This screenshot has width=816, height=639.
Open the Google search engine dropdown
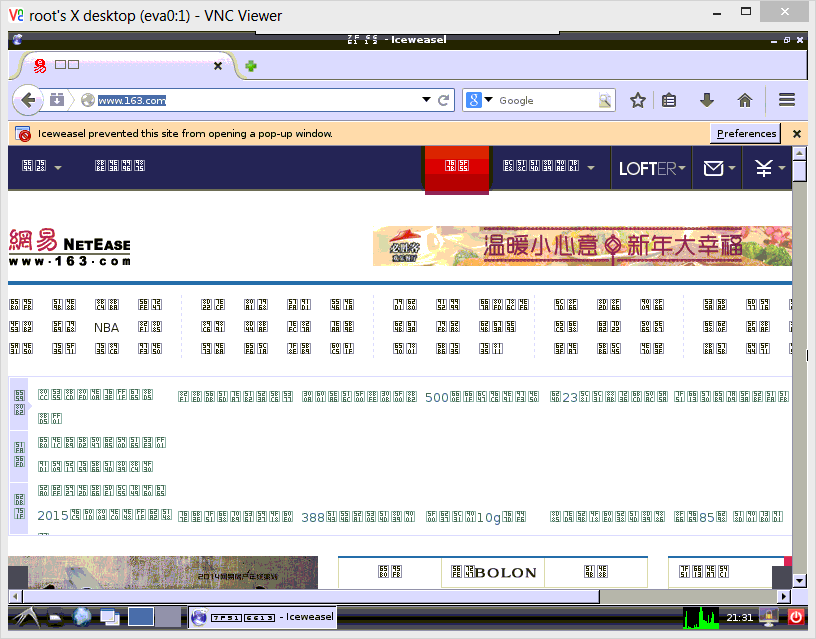pos(478,100)
